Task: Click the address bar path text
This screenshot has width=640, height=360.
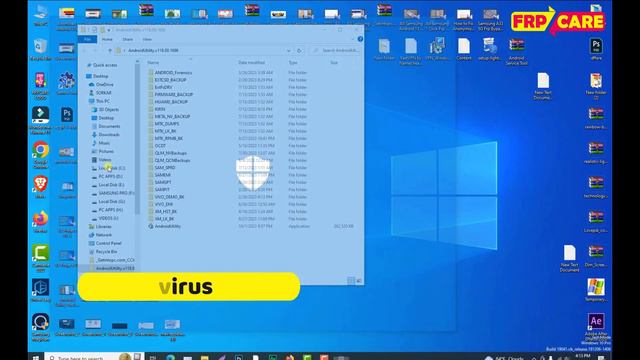Action: coord(153,51)
